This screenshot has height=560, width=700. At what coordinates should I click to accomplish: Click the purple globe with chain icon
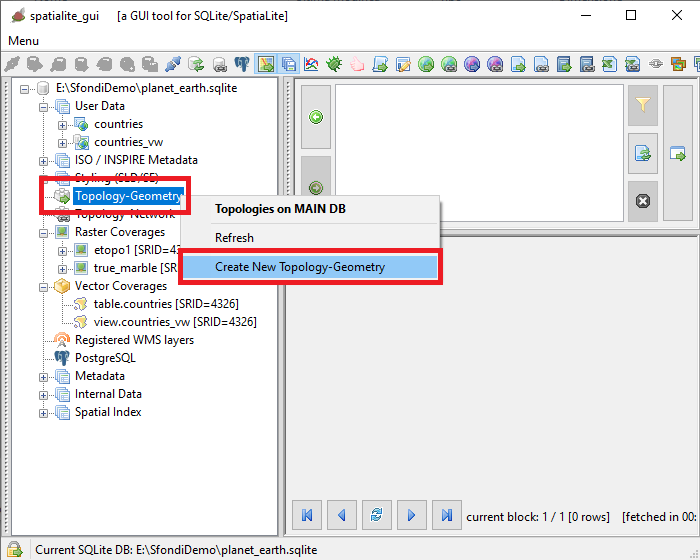click(495, 64)
